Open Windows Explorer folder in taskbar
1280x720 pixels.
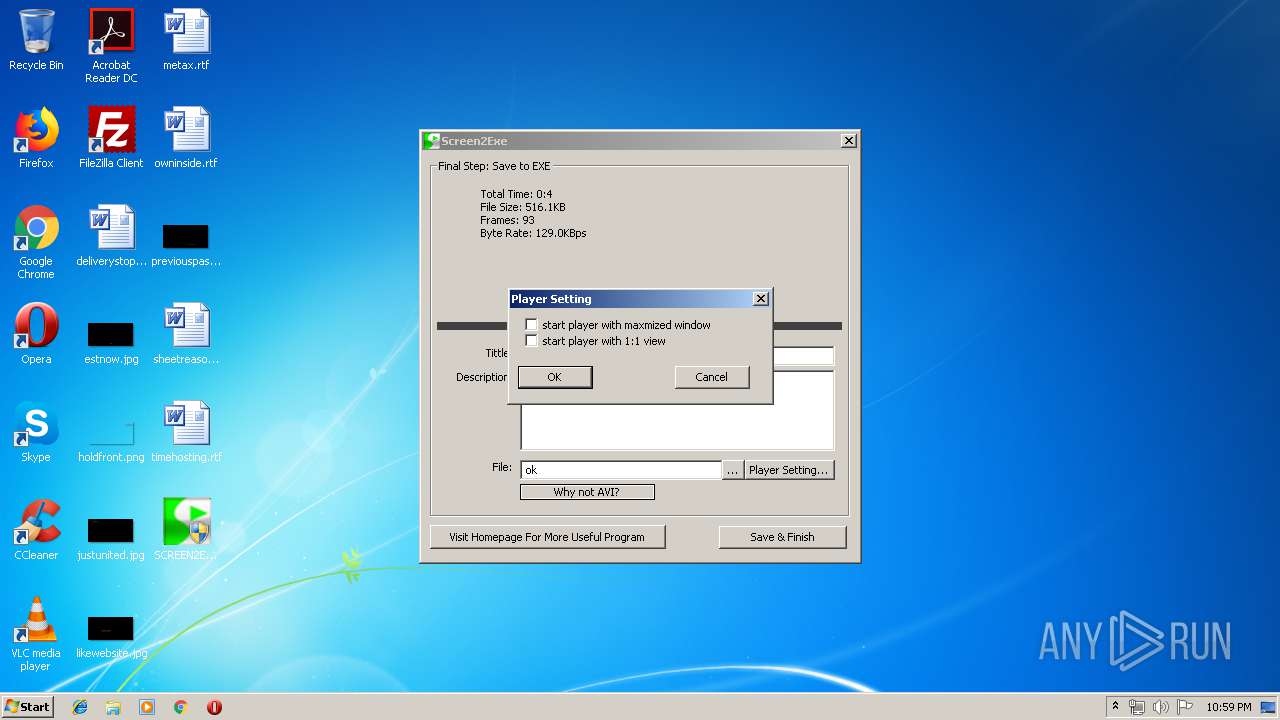tap(113, 707)
